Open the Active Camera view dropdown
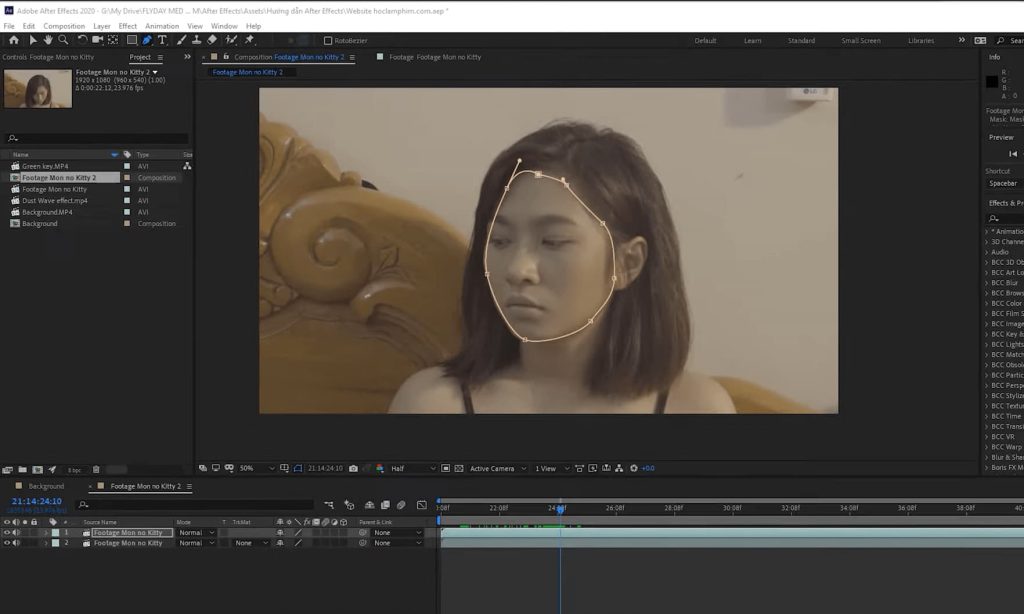Image resolution: width=1024 pixels, height=614 pixels. point(497,467)
